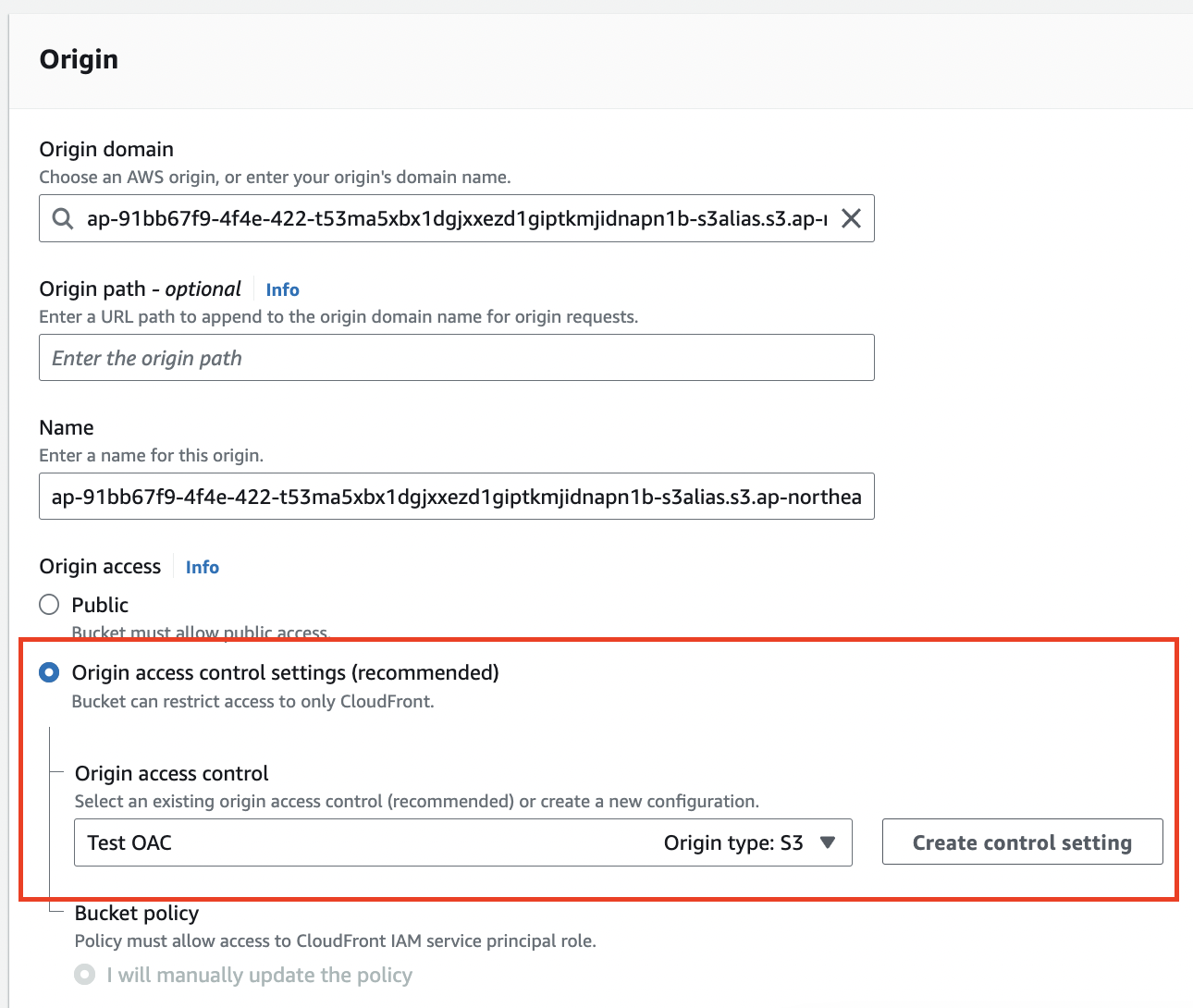Click the dropdown arrow next to Origin type: S3

click(828, 842)
